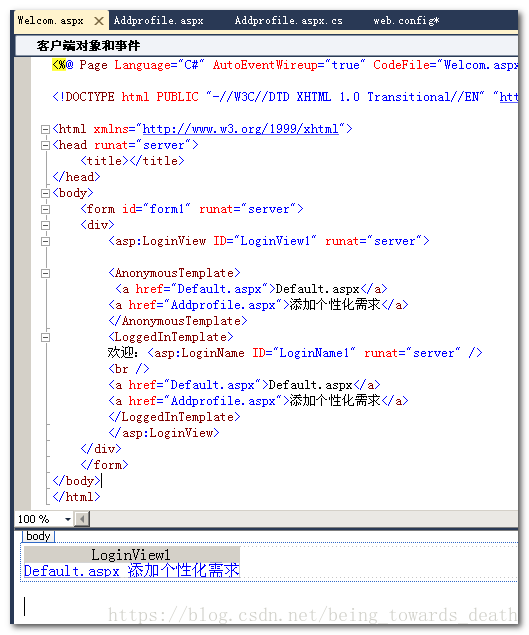
Task: Switch to the Welcom.aspx tab
Action: point(50,21)
